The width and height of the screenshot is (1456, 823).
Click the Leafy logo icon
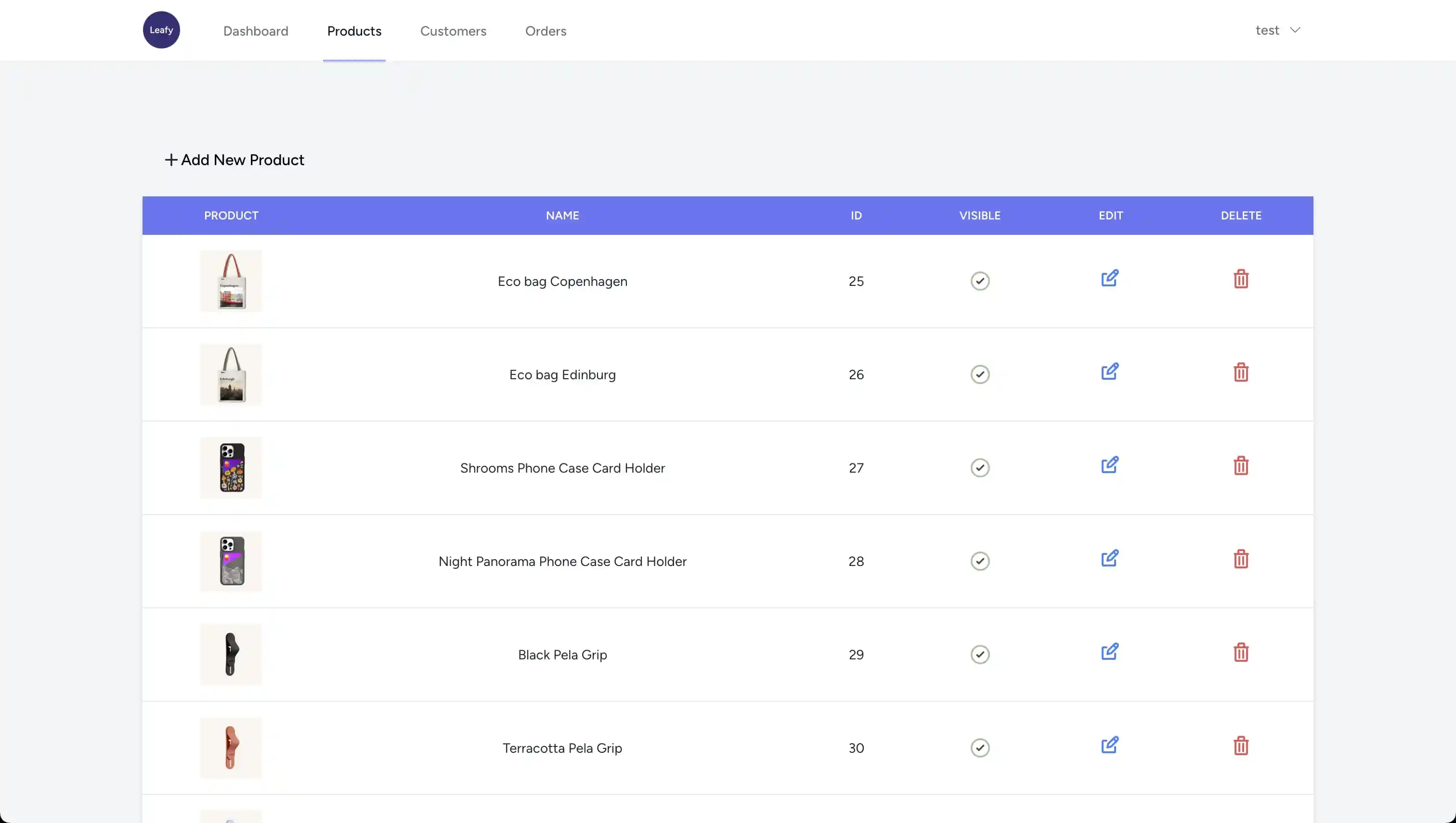tap(161, 30)
